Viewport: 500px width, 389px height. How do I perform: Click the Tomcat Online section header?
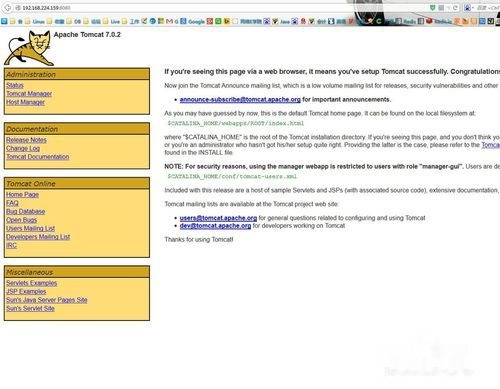[77, 184]
